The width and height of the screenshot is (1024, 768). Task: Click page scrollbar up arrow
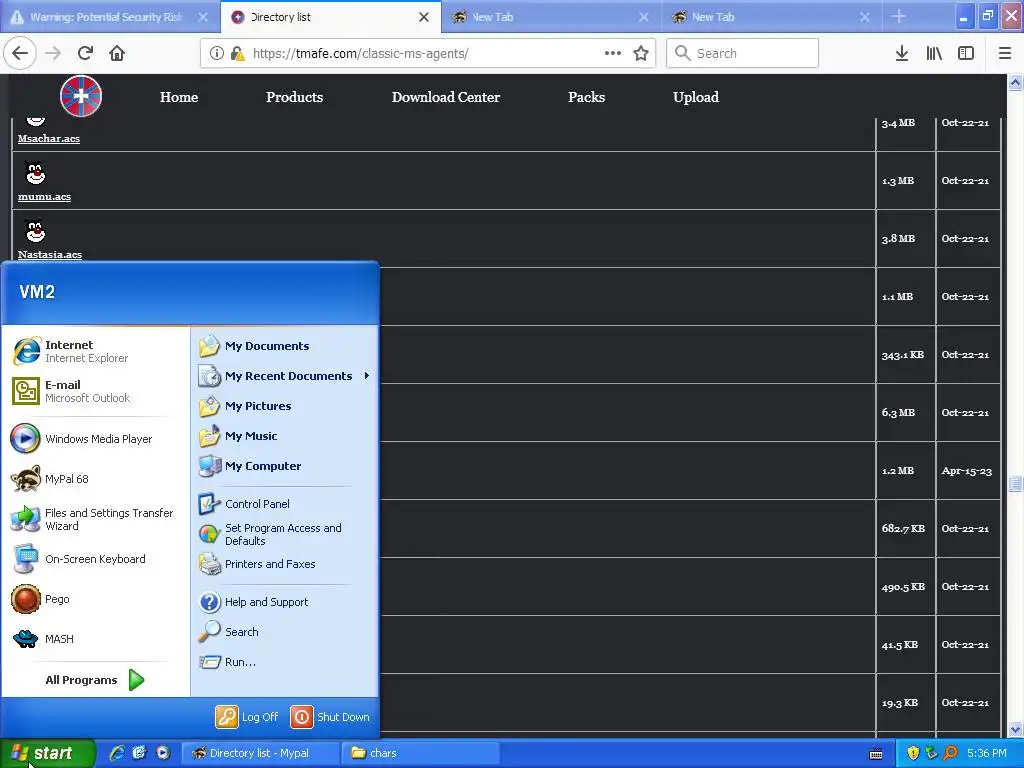[x=1016, y=82]
